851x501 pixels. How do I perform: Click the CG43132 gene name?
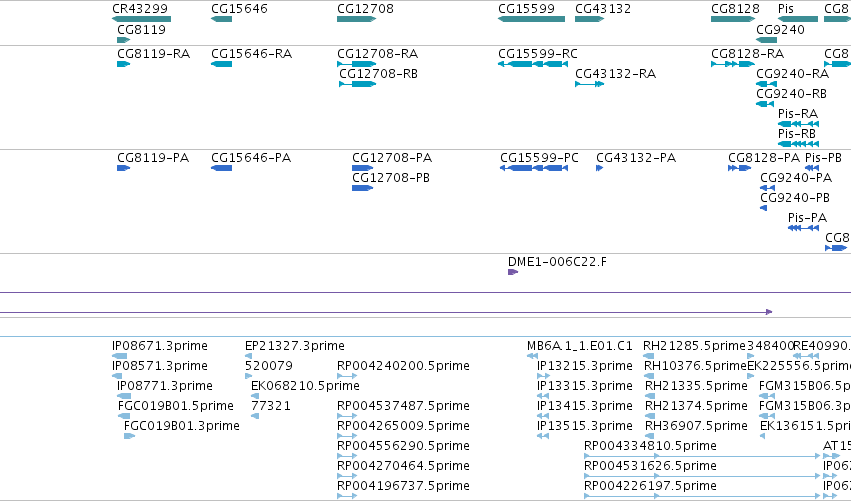click(x=603, y=9)
